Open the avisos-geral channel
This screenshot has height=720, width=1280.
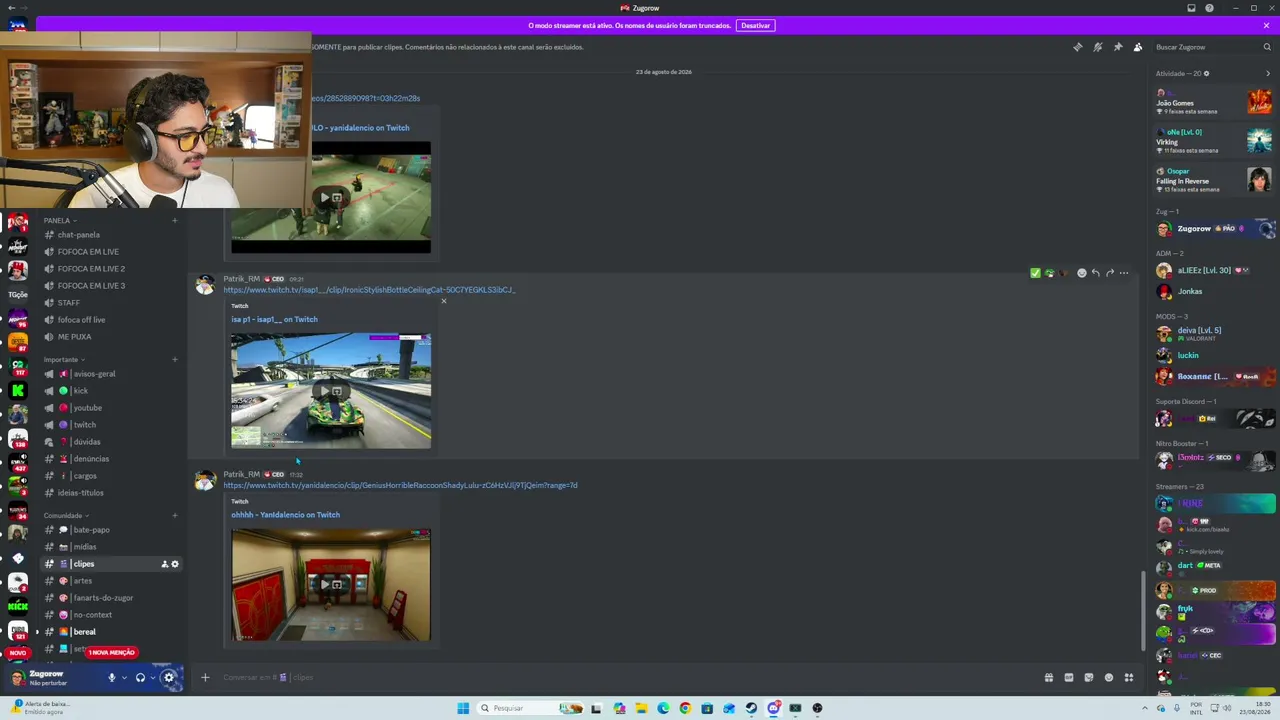click(111, 374)
